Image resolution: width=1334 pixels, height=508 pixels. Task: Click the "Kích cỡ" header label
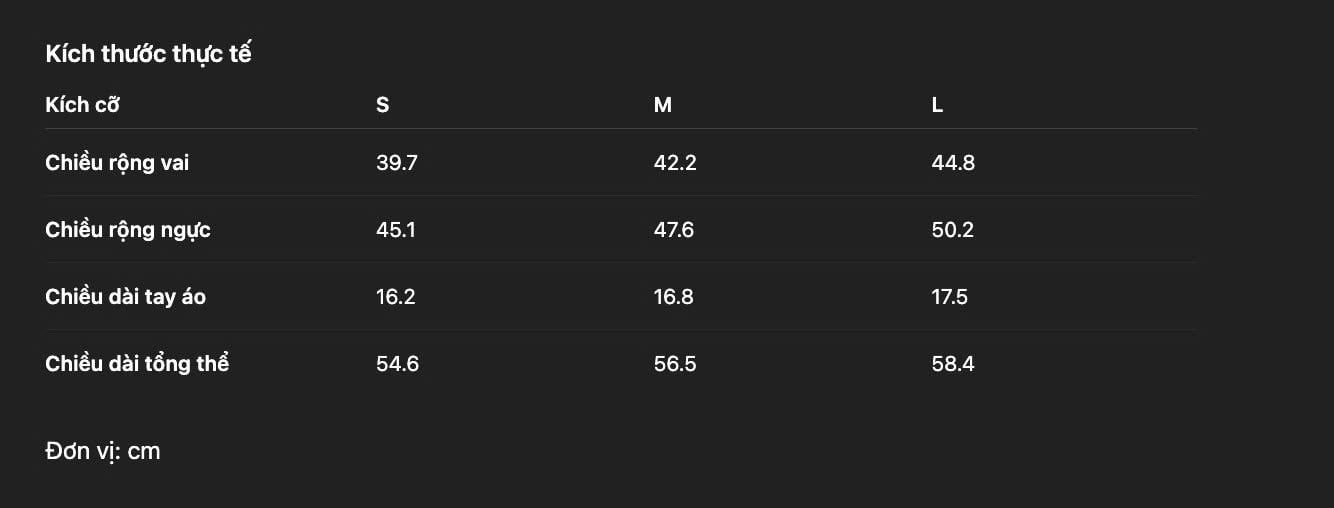(x=82, y=105)
